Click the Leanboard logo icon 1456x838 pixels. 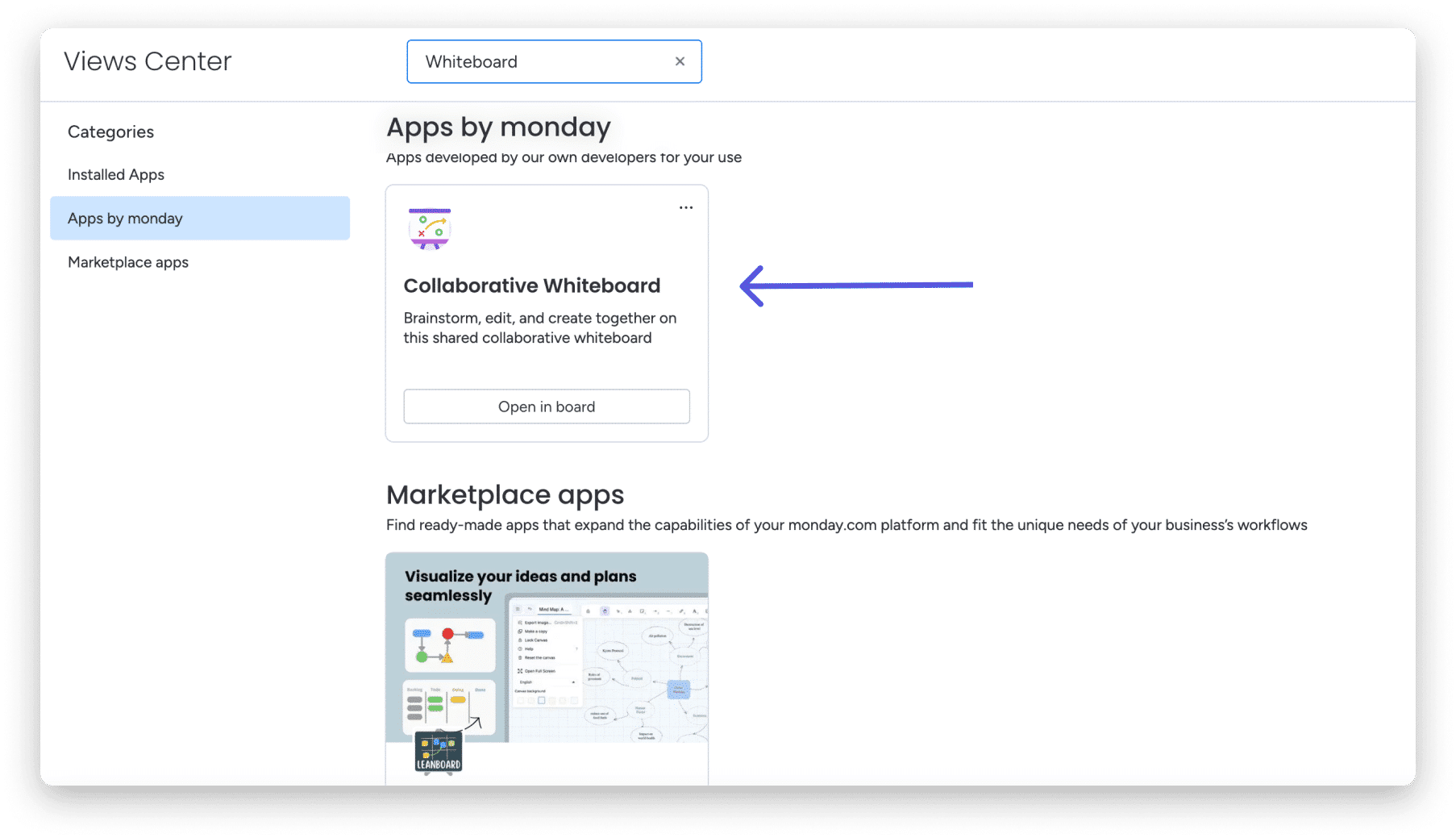pos(439,753)
